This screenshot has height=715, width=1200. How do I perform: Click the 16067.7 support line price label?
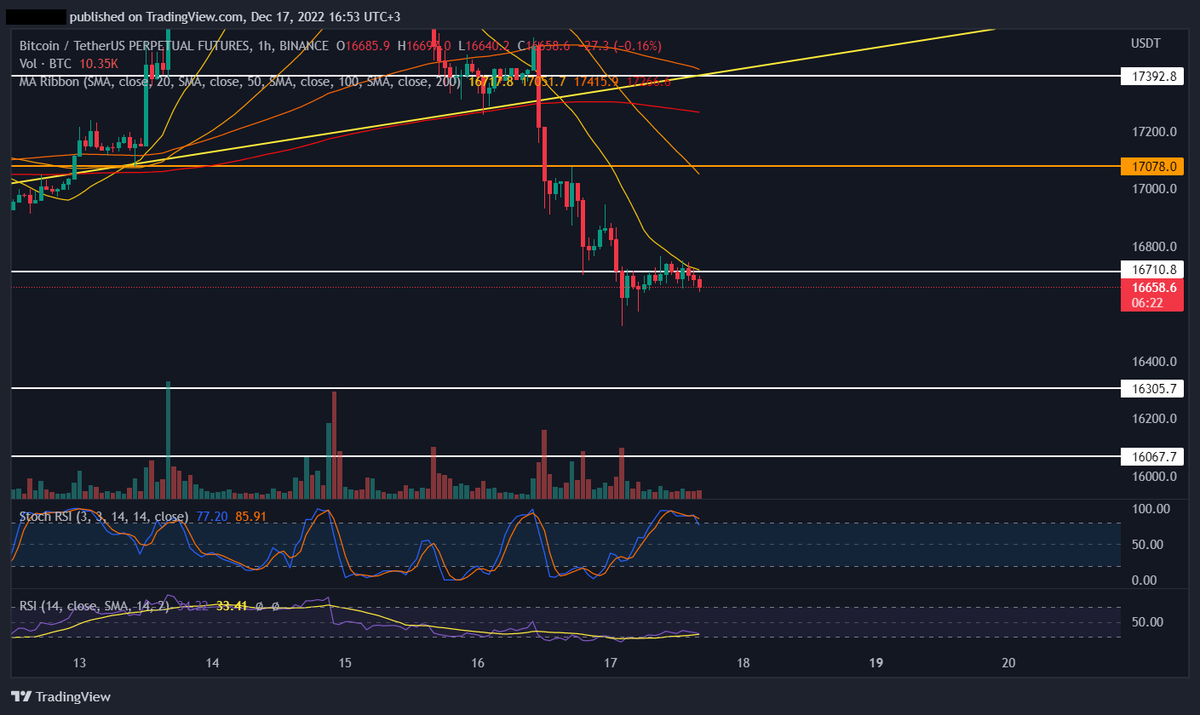coord(1155,456)
